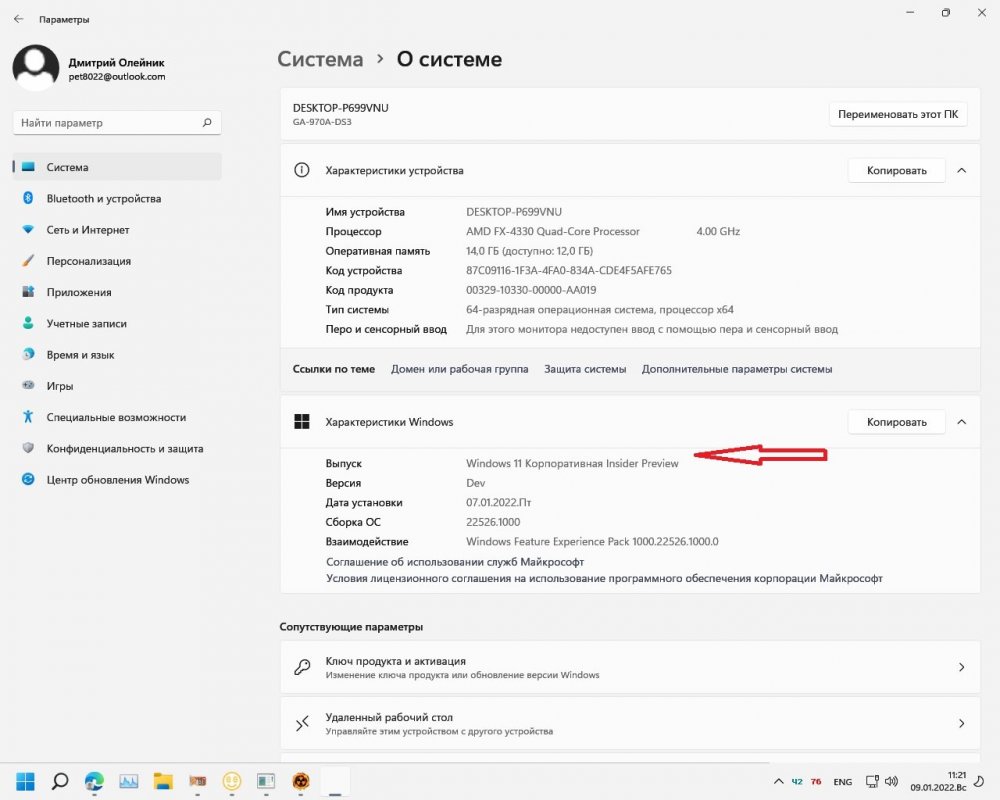Select the Код продукта value 00329-10330-00000-AA019
The height and width of the screenshot is (800, 1000).
pos(531,290)
